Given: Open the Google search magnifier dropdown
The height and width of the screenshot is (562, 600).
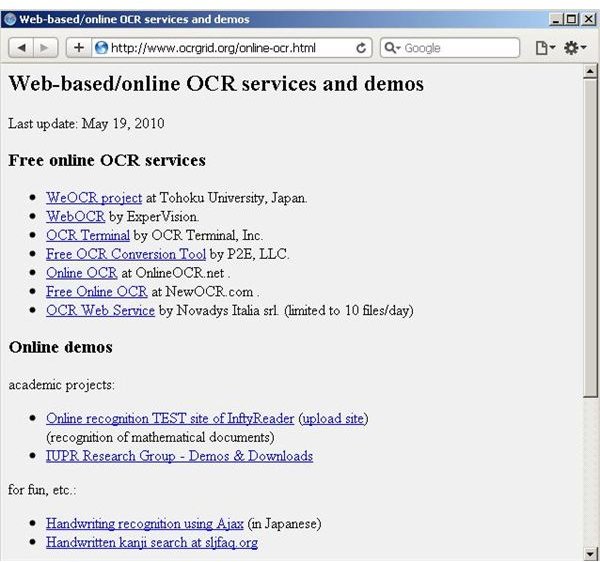Looking at the screenshot, I should coord(392,48).
